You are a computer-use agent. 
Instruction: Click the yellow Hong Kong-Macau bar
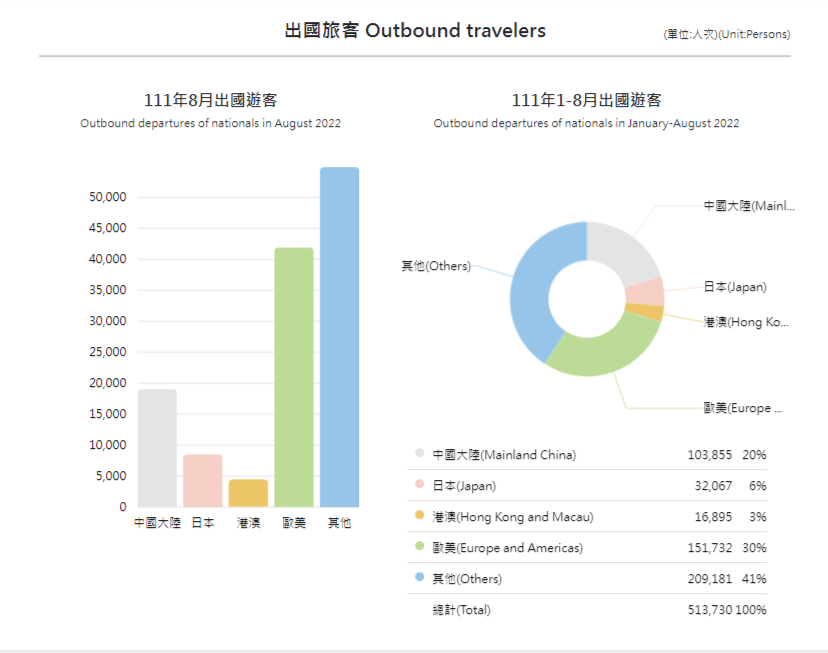248,493
